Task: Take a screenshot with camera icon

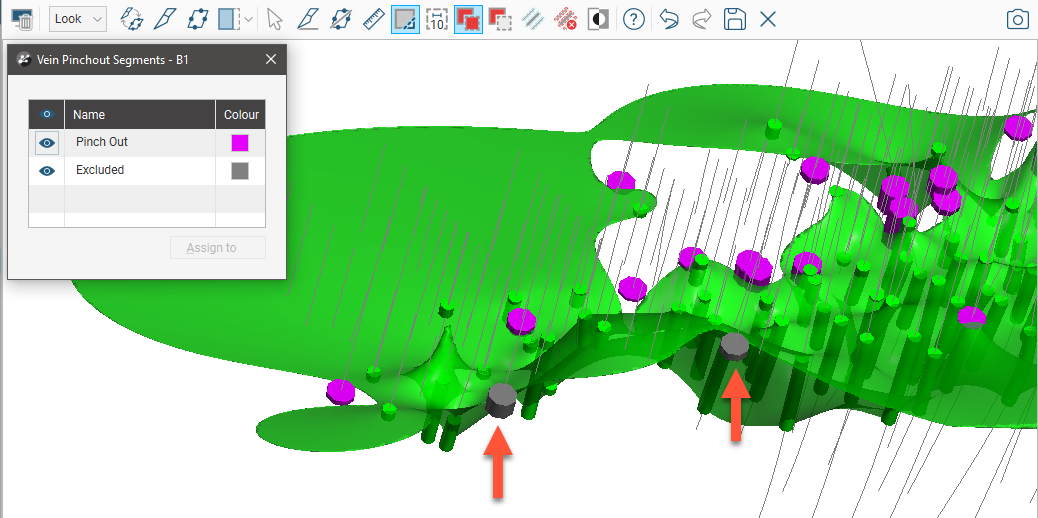Action: 1018,19
